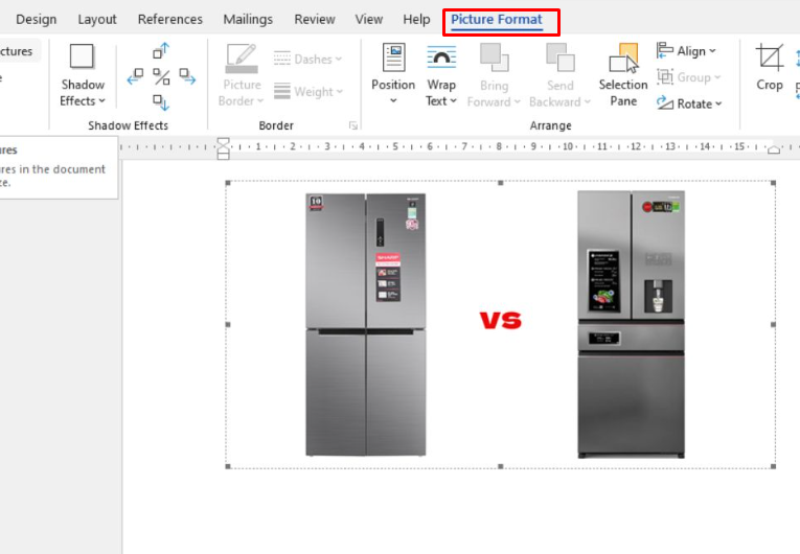Nudge shadow up
Viewport: 800px width, 554px height.
click(x=161, y=51)
